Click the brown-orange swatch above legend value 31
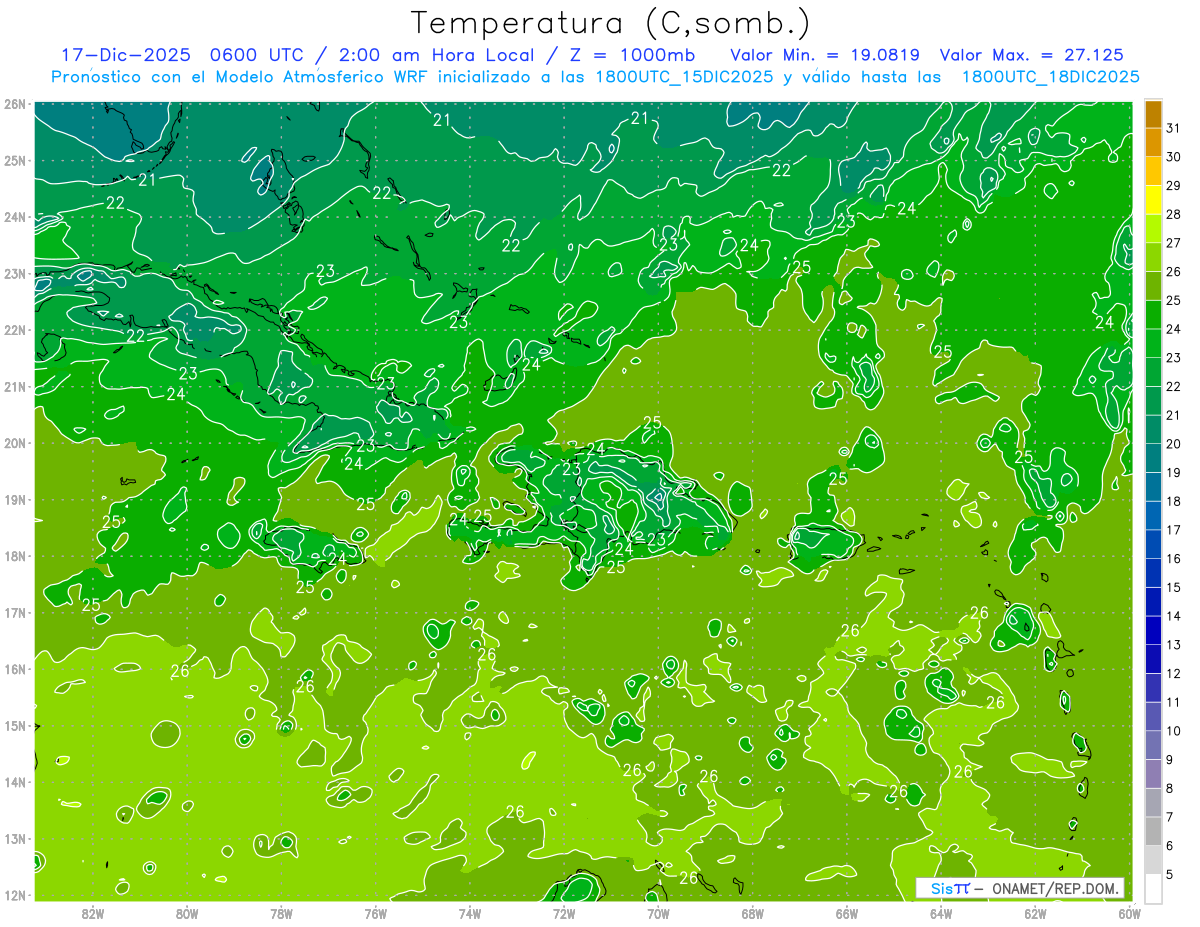Viewport: 1200px width, 927px height. pyautogui.click(x=1153, y=113)
